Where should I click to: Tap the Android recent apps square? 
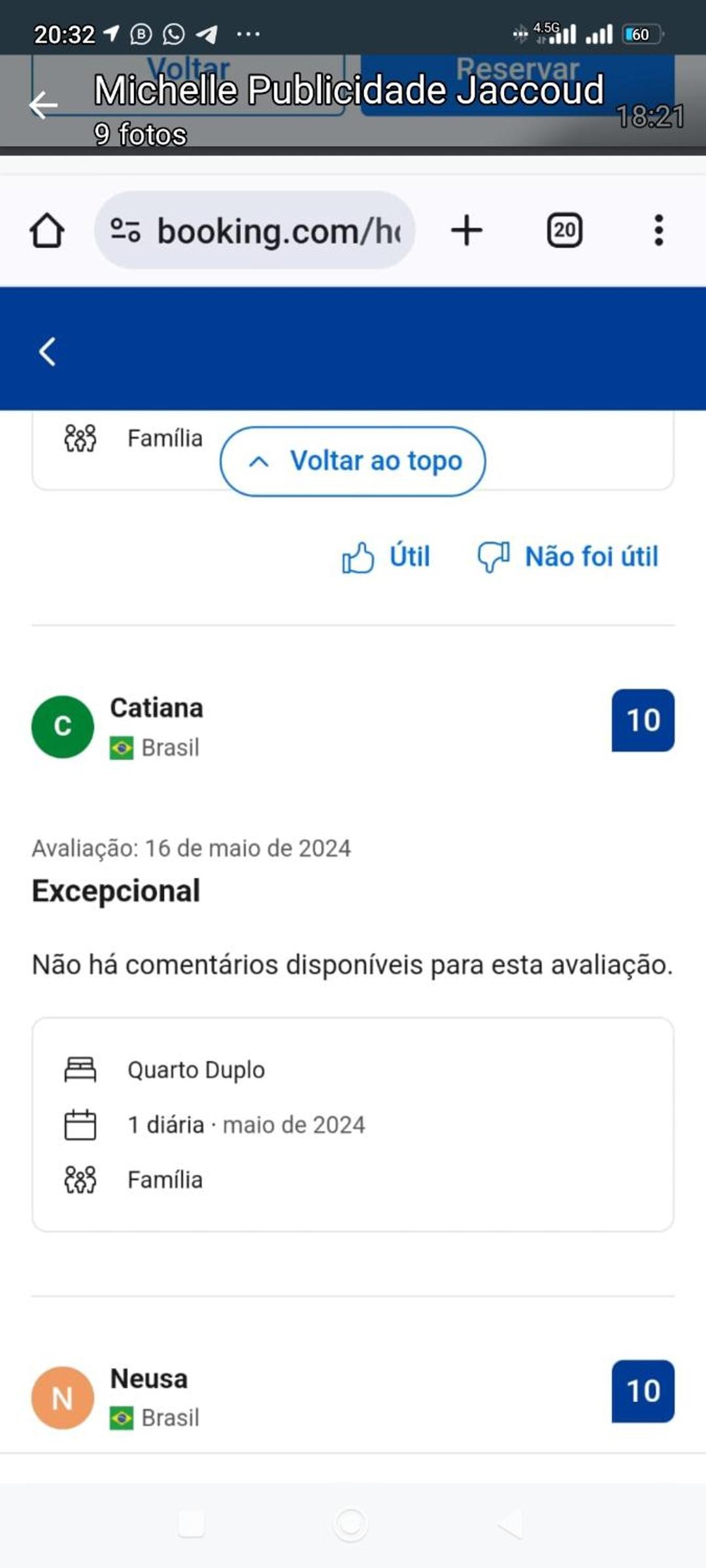pyautogui.click(x=192, y=1524)
